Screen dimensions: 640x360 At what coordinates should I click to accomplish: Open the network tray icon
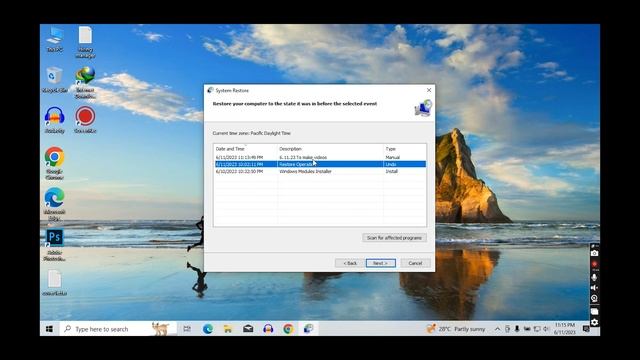point(537,329)
